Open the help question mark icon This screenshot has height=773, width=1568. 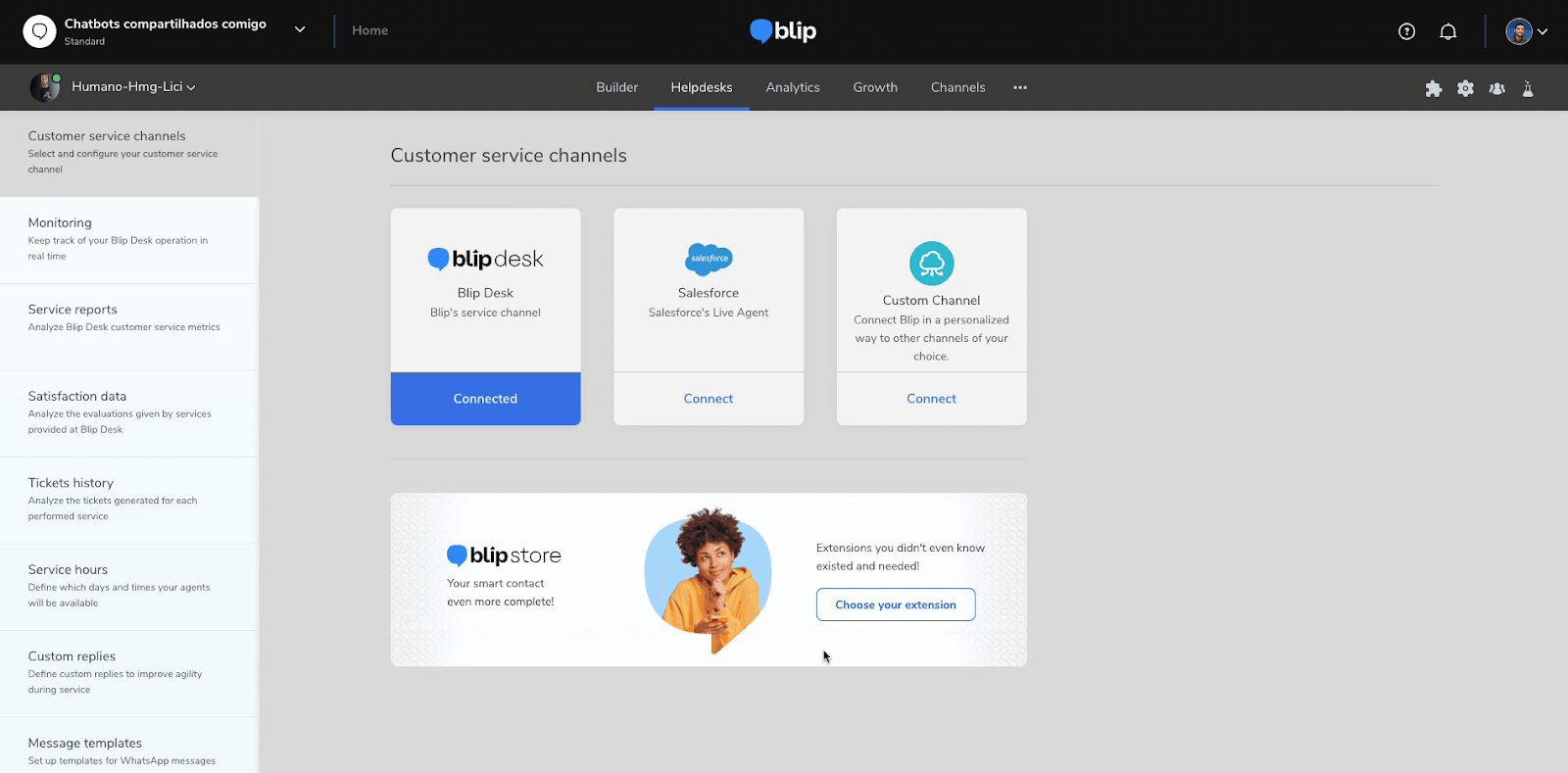pos(1406,31)
